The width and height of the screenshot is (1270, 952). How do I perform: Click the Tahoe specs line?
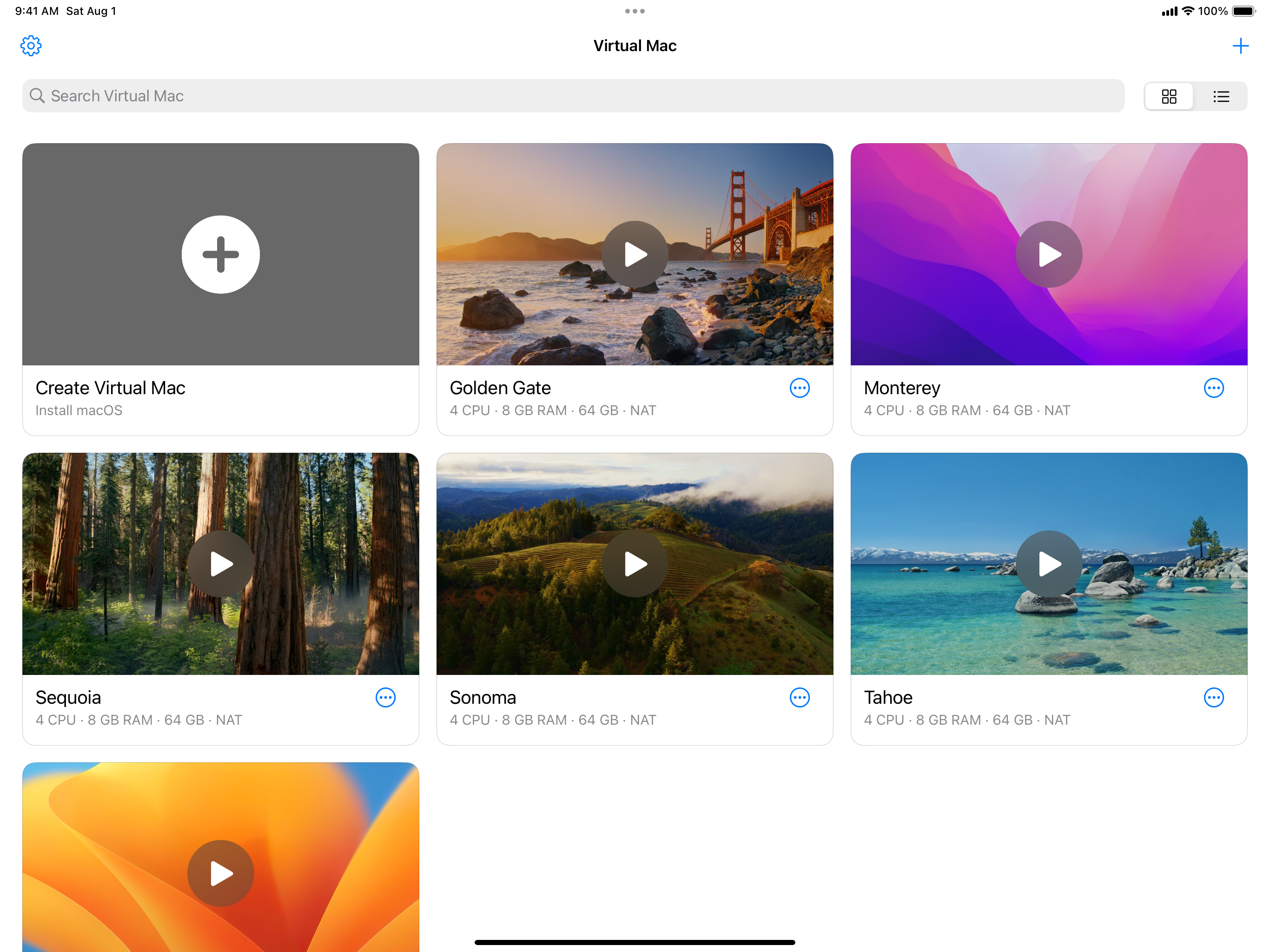[967, 720]
